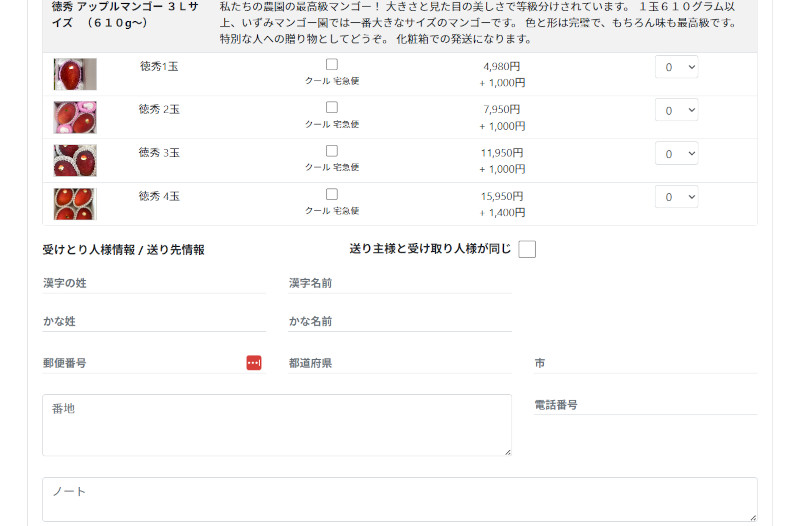Check the クール宅急便 box for 徳秀 2玉
Viewport: 797px width, 526px height.
click(x=332, y=107)
